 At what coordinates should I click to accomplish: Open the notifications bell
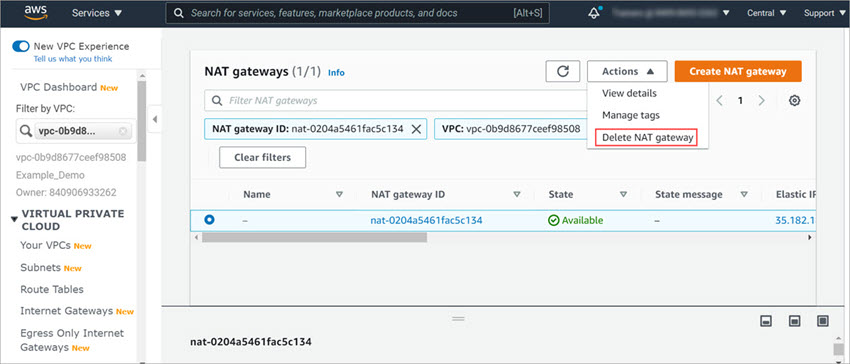point(594,12)
